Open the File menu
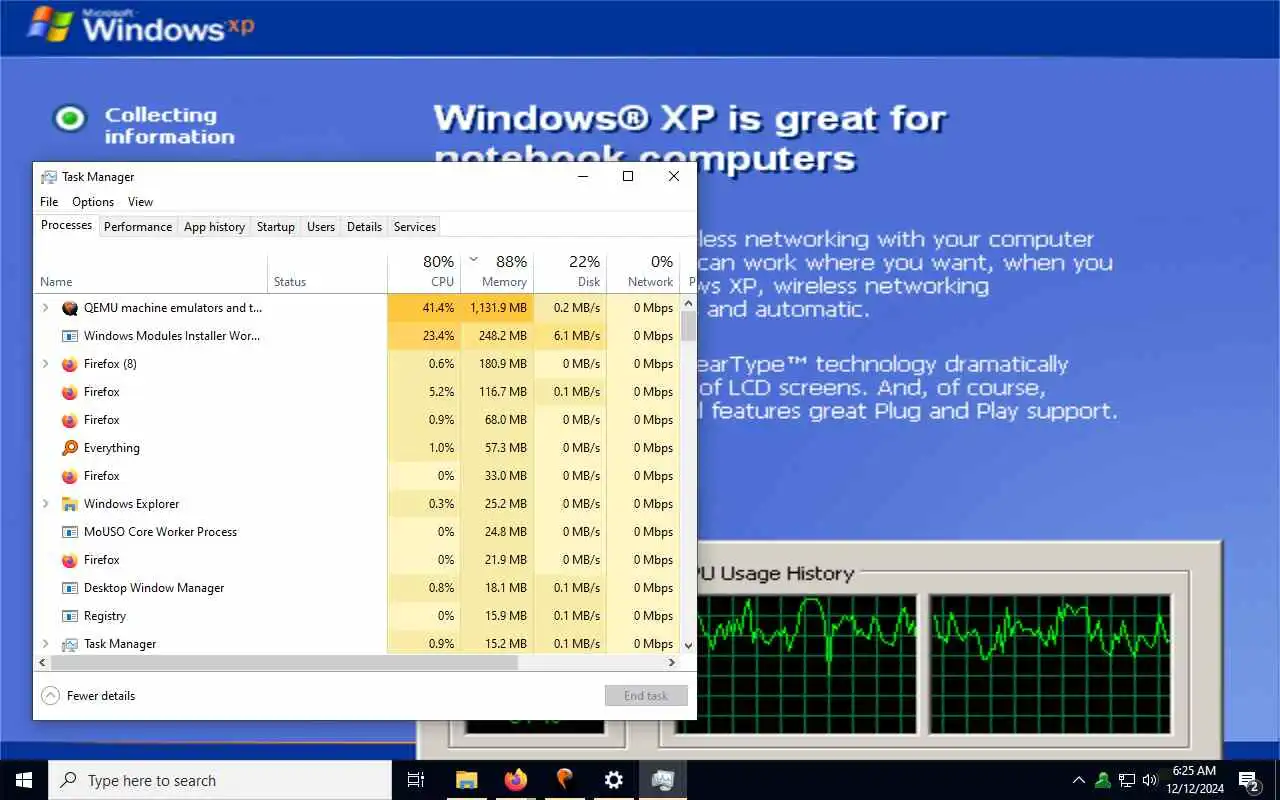This screenshot has width=1280, height=800. [49, 202]
